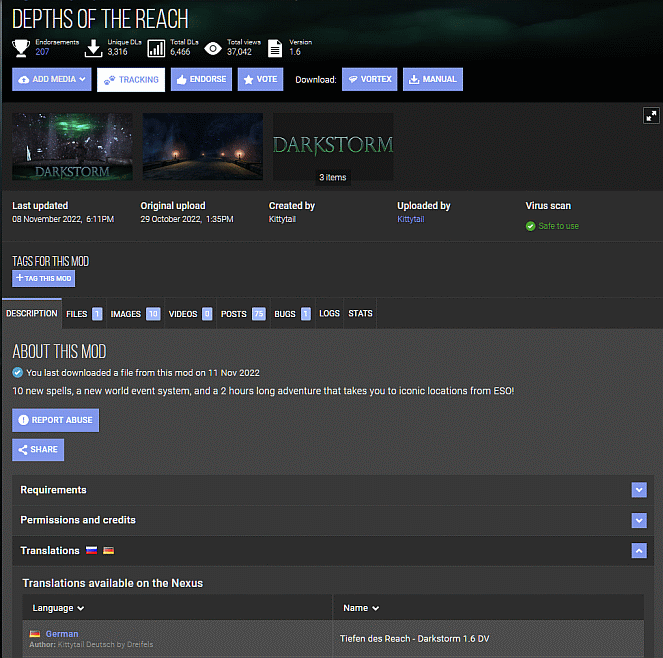Open the German translation link
This screenshot has height=658, width=663.
(x=62, y=634)
